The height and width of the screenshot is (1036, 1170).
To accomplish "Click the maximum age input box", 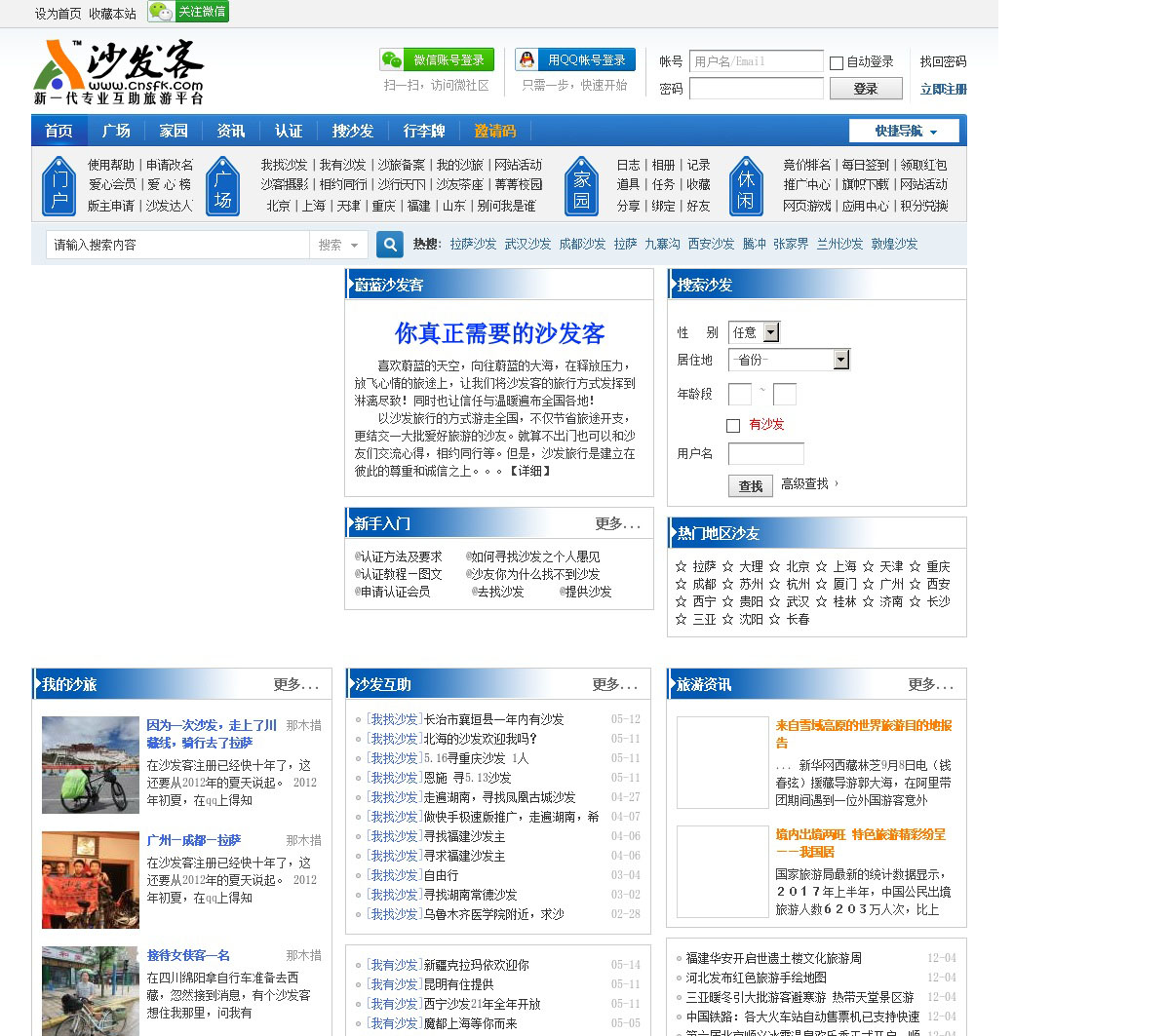I will [x=785, y=394].
